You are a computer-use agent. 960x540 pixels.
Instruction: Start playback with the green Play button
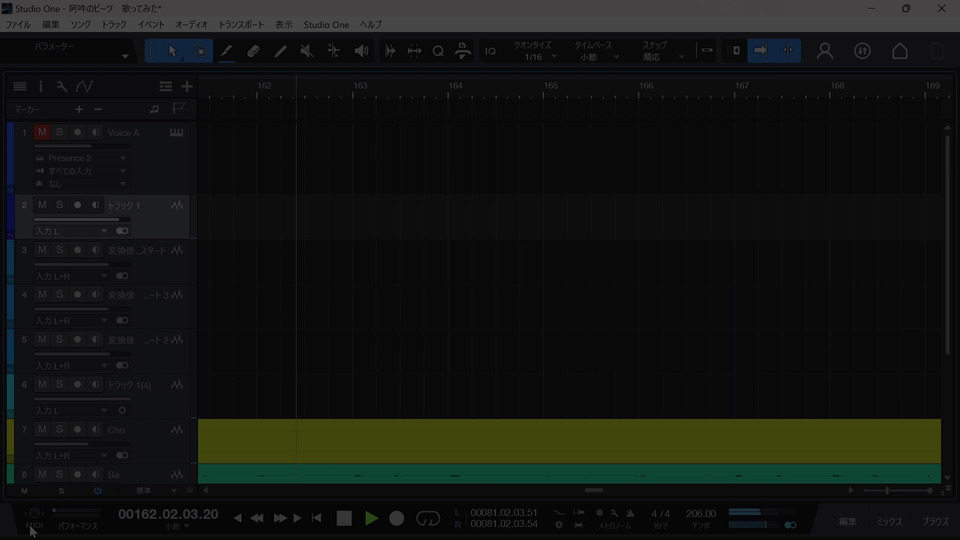(x=371, y=518)
